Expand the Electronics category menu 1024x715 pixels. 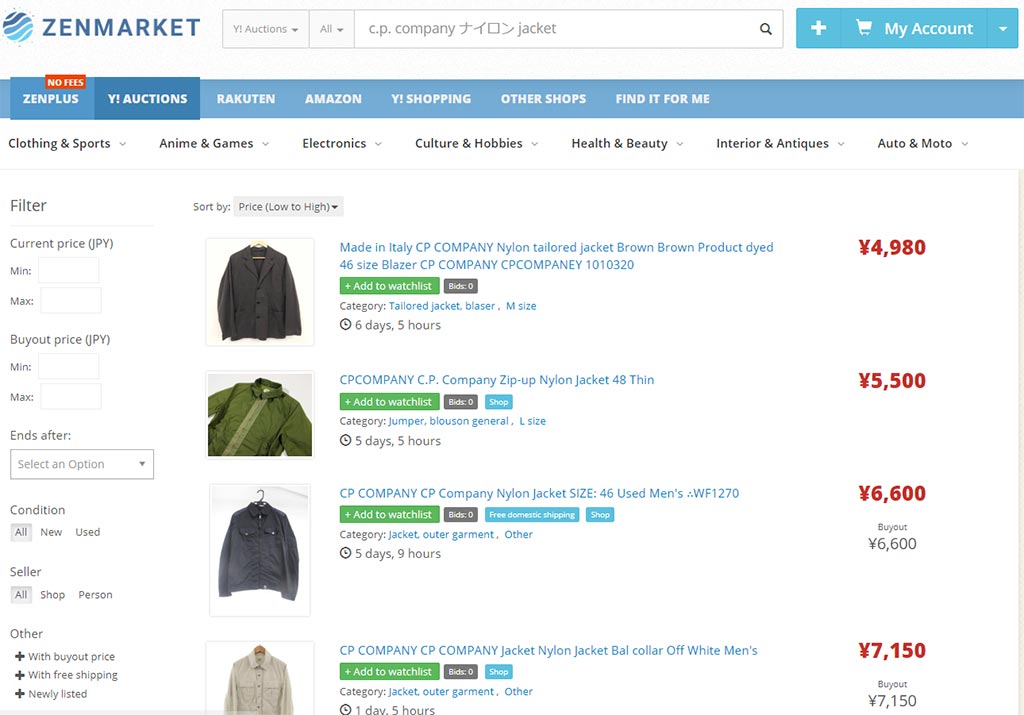(342, 144)
